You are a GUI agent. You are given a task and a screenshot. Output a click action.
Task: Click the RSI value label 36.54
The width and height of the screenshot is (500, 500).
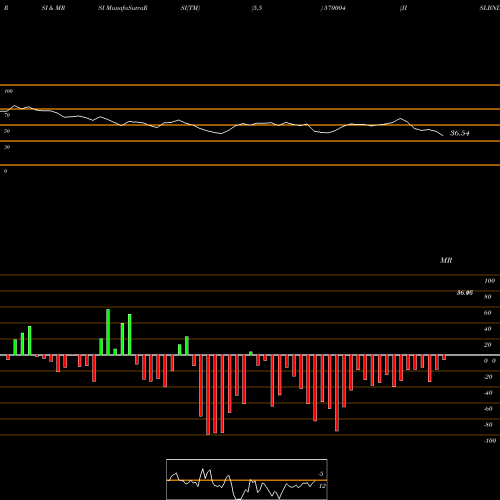click(x=460, y=133)
